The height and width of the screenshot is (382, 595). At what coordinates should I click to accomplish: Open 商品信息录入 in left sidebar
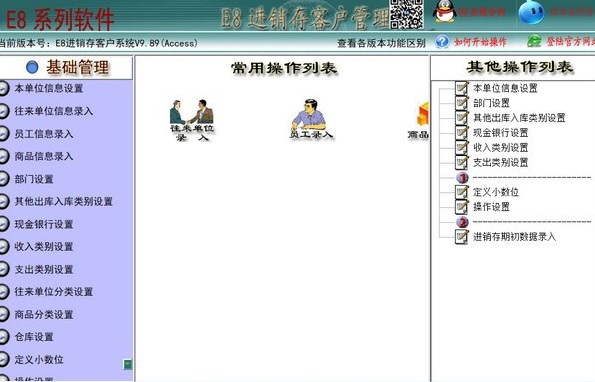pyautogui.click(x=44, y=156)
